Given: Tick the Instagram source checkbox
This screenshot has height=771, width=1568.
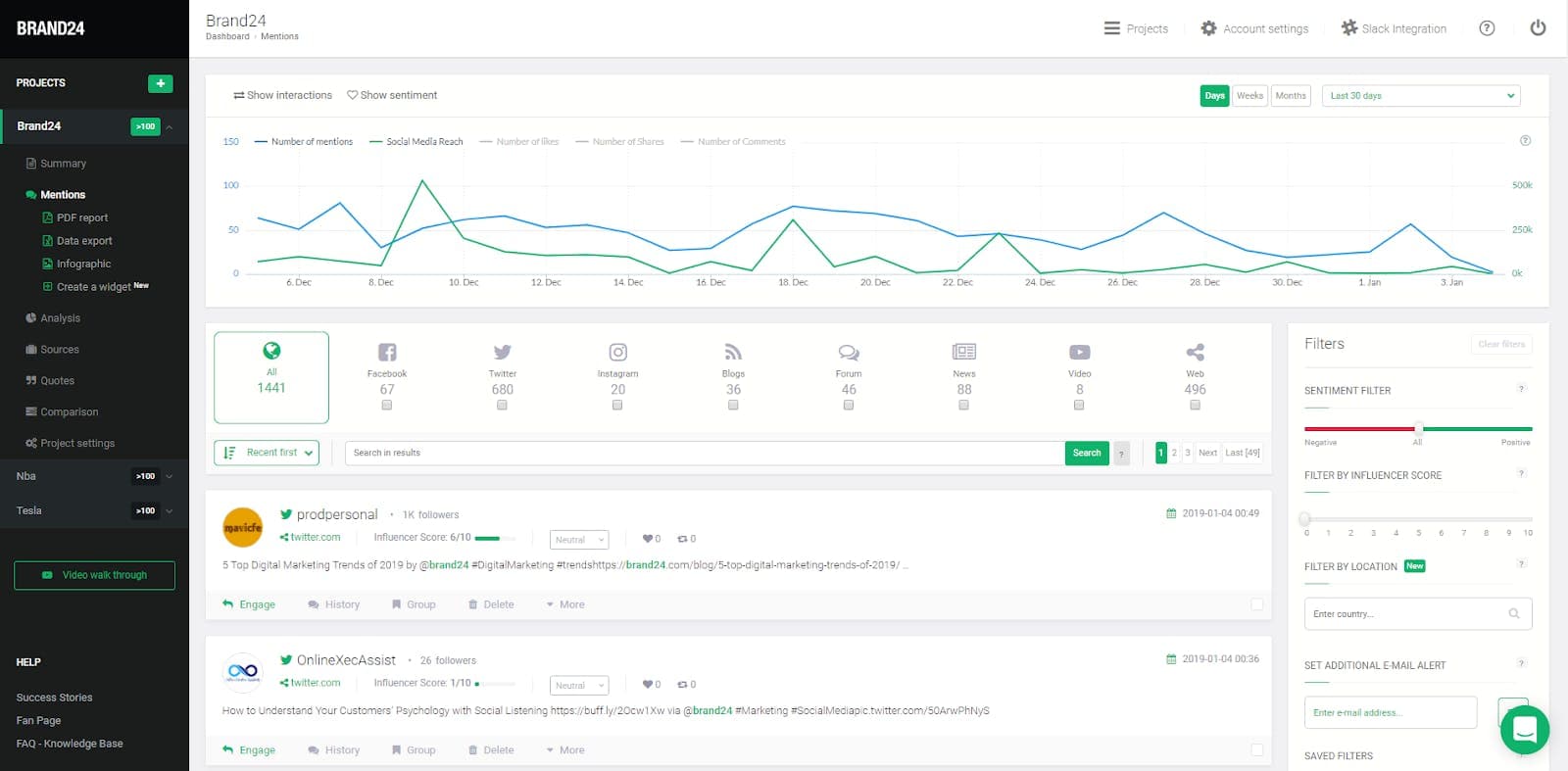Looking at the screenshot, I should point(617,405).
